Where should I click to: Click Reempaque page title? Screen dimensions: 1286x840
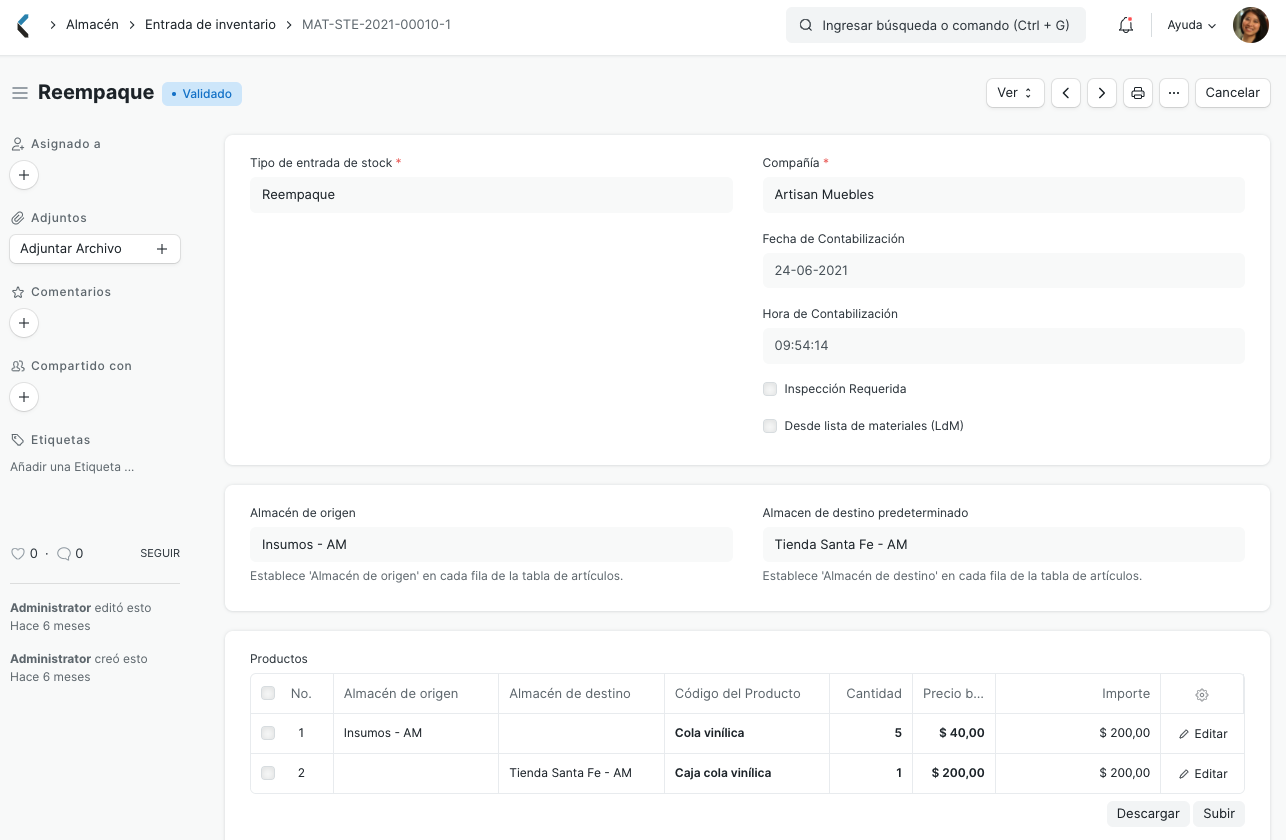[96, 93]
